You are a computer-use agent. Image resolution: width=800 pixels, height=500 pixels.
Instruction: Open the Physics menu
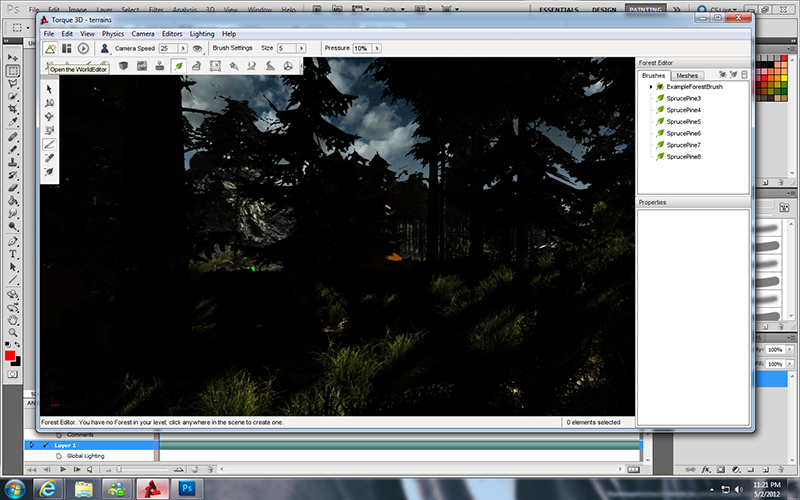coord(113,34)
